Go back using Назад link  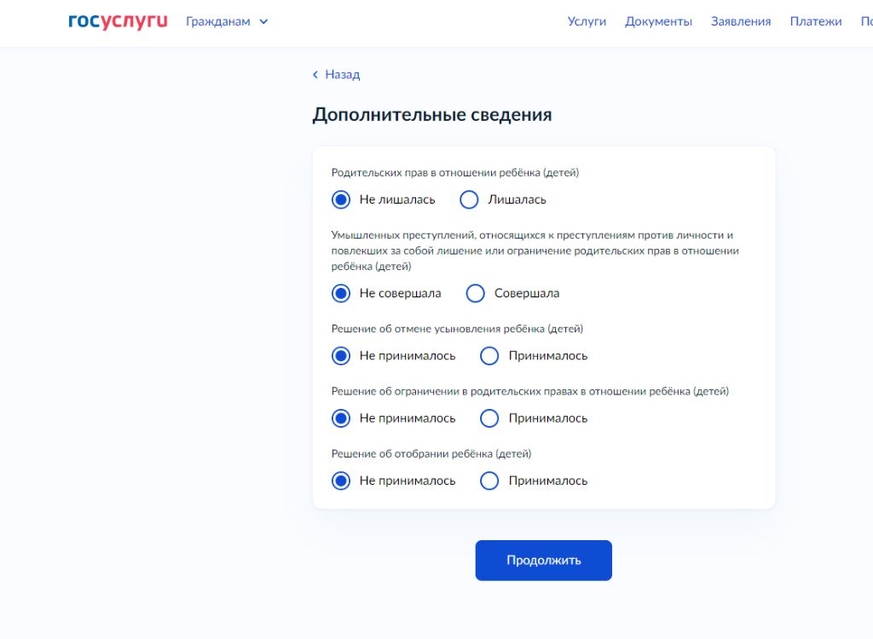click(341, 75)
